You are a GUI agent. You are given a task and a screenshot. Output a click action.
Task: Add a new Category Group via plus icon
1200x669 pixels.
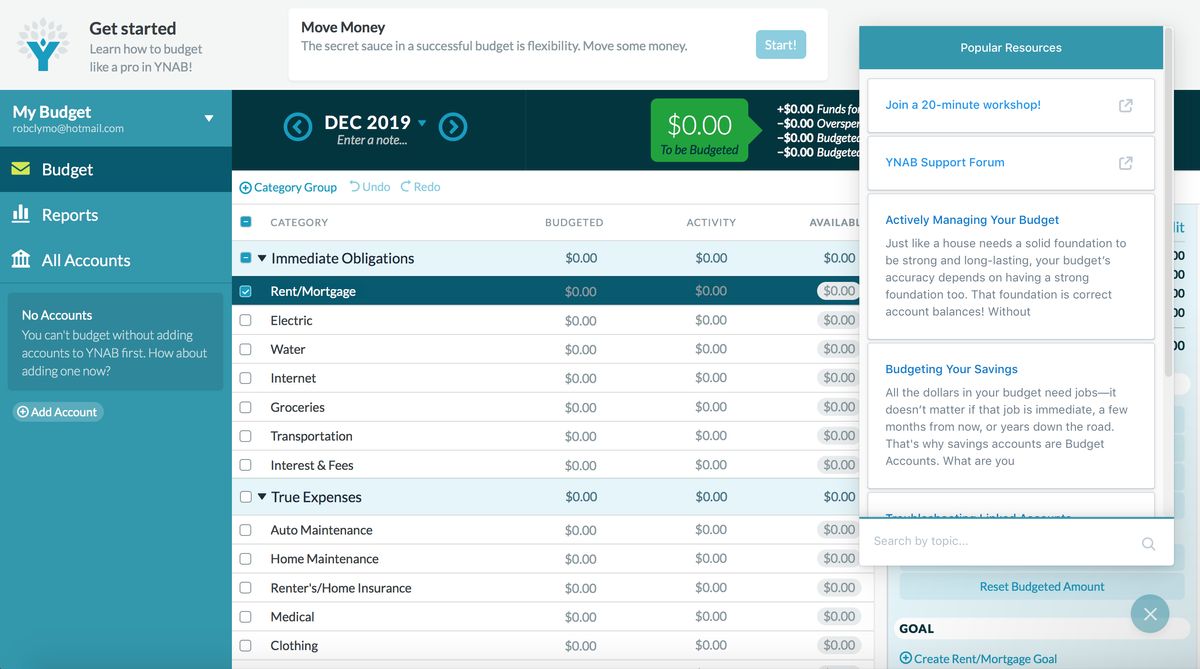[x=244, y=186]
